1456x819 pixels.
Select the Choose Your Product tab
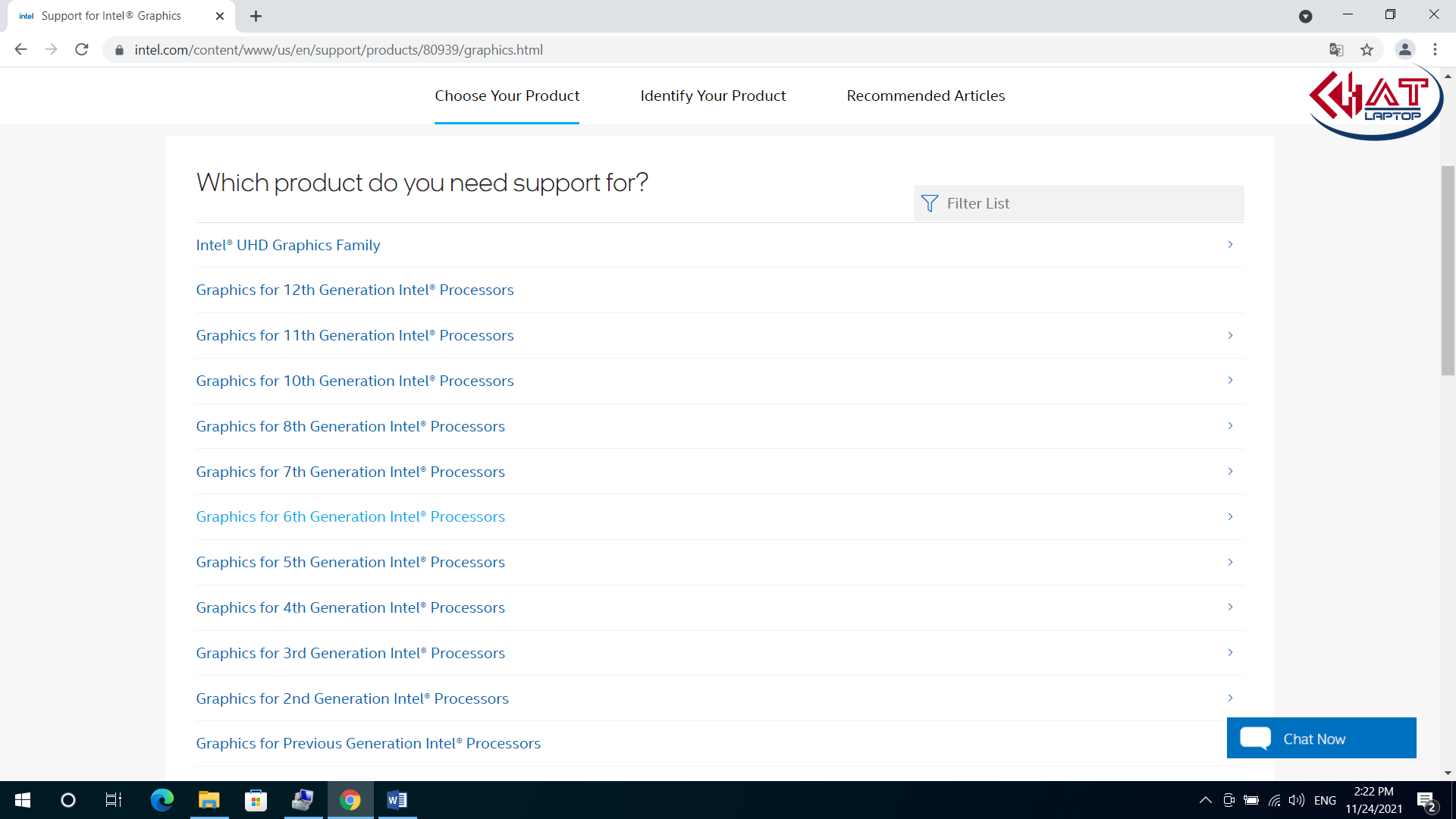(x=507, y=96)
